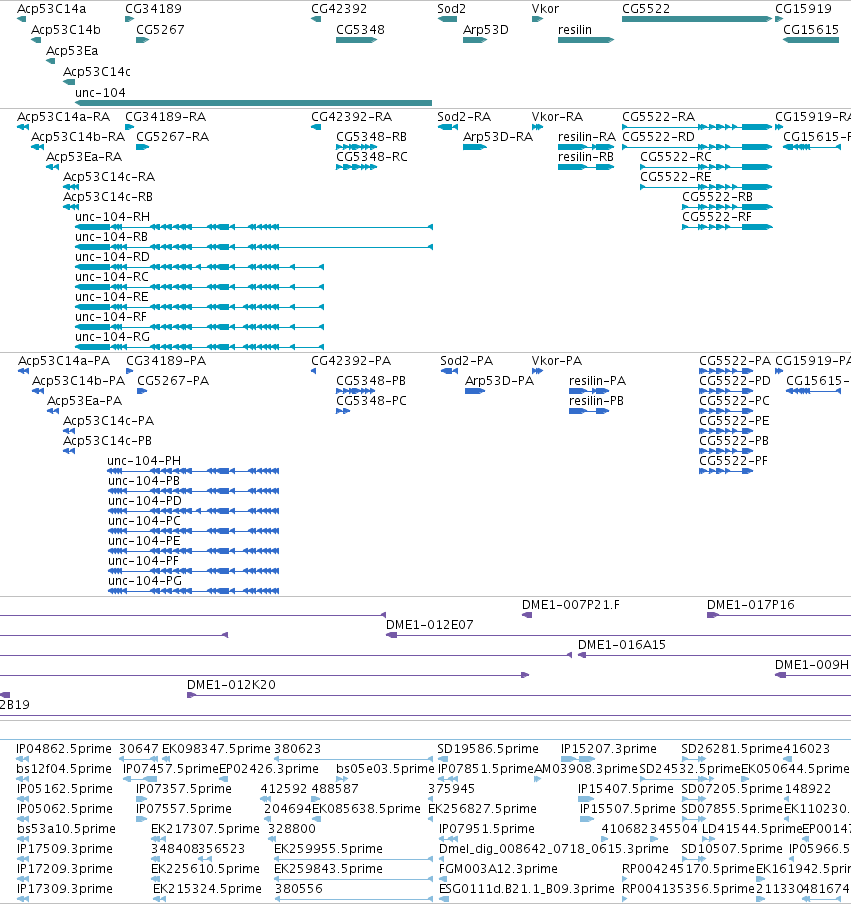Click the unc-104-PD protein feature
Viewport: 851px width, 904px height.
[x=193, y=511]
